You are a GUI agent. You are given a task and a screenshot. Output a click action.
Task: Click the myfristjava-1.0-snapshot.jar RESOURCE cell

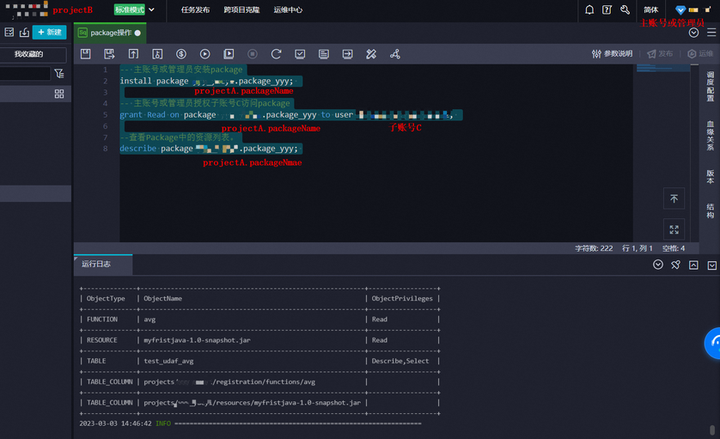[197, 340]
